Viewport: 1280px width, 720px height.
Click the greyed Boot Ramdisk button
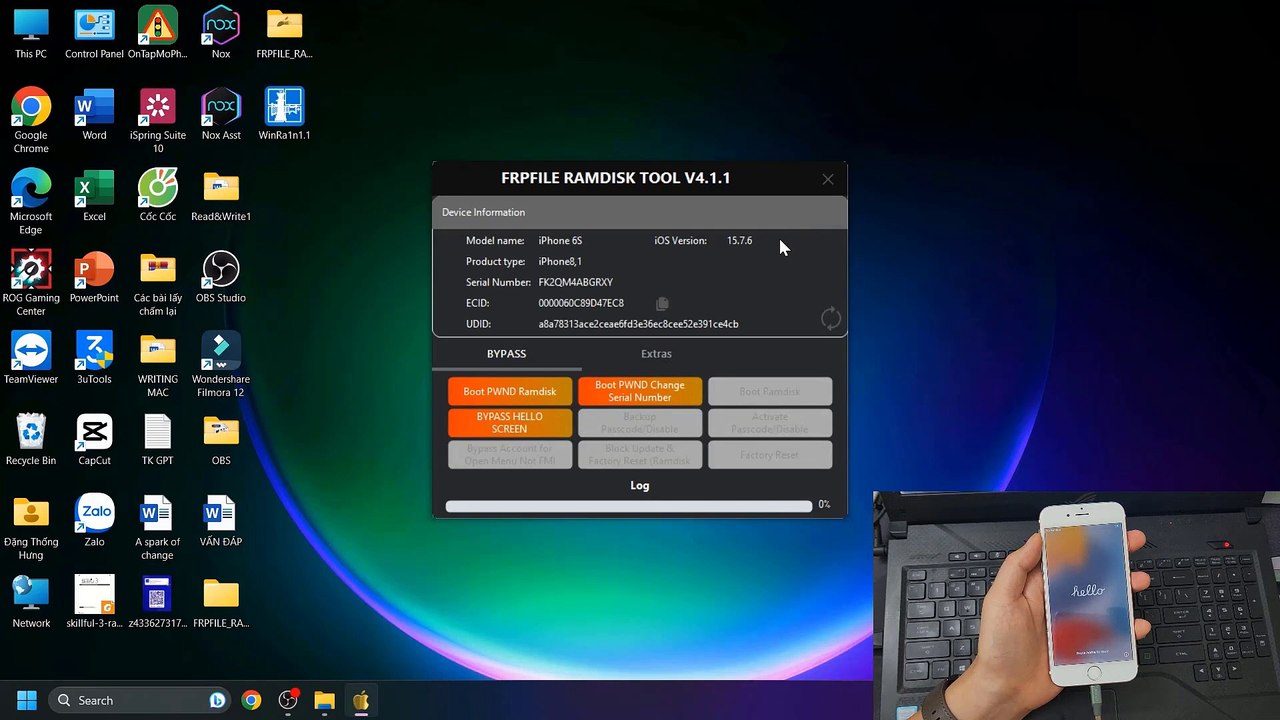770,391
